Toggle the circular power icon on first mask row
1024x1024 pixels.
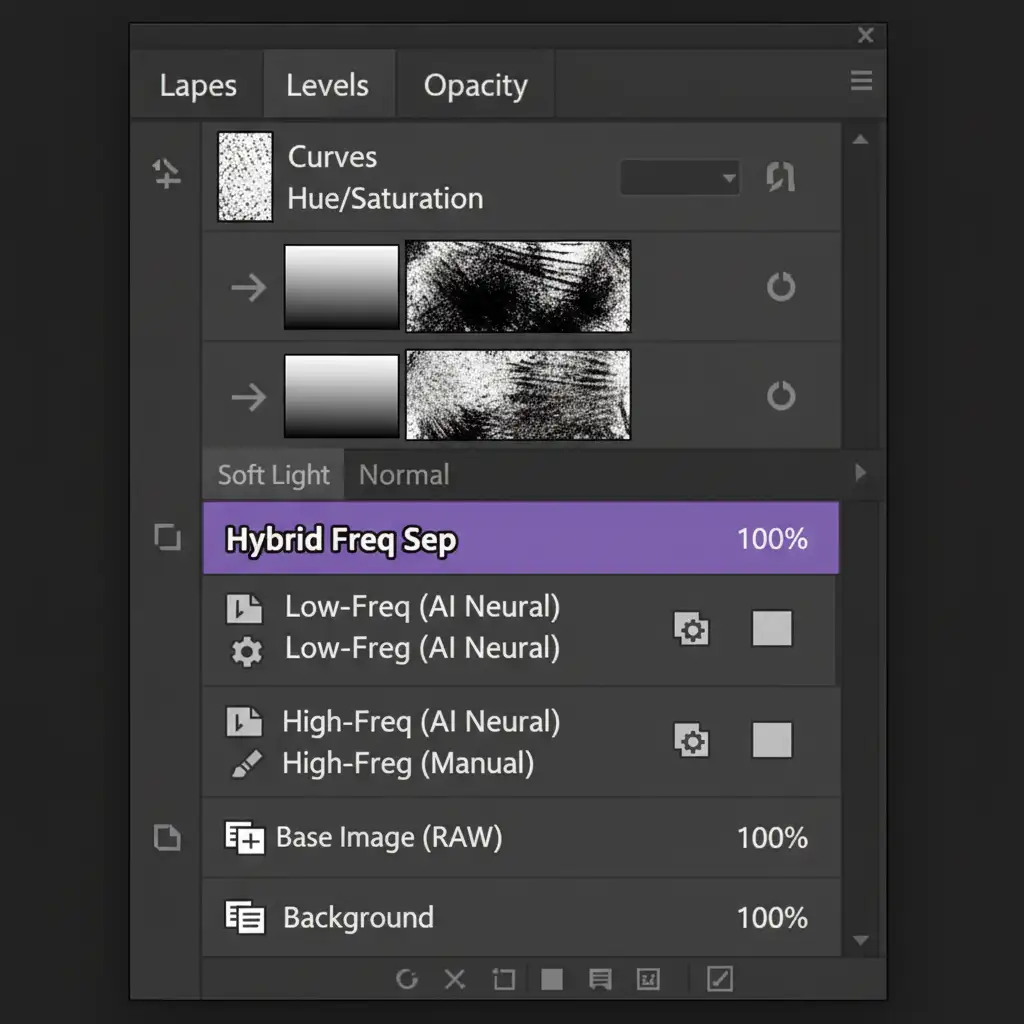click(x=780, y=288)
